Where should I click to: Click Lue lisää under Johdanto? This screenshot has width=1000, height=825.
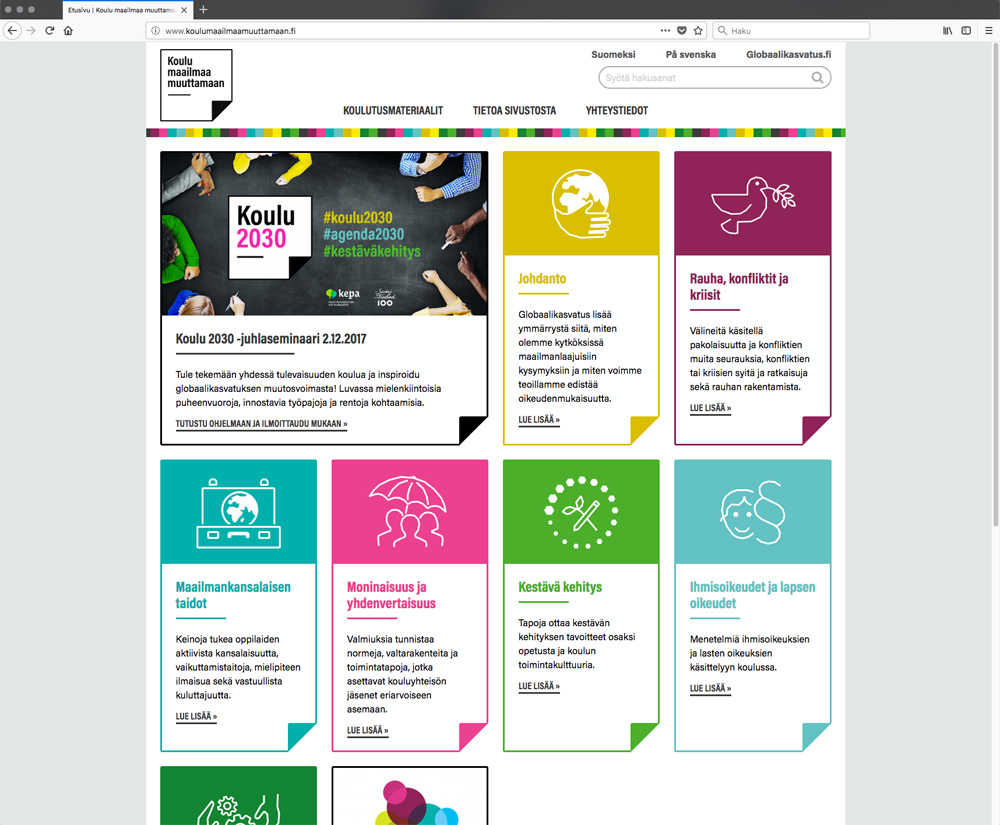pos(539,420)
